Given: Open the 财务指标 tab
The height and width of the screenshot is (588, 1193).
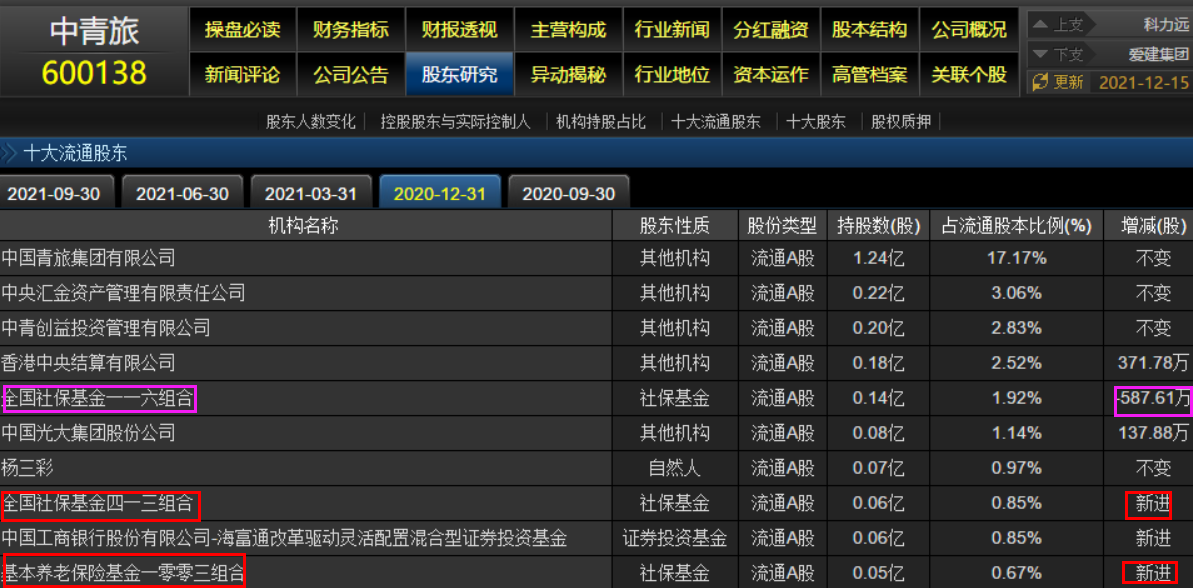Looking at the screenshot, I should [351, 30].
